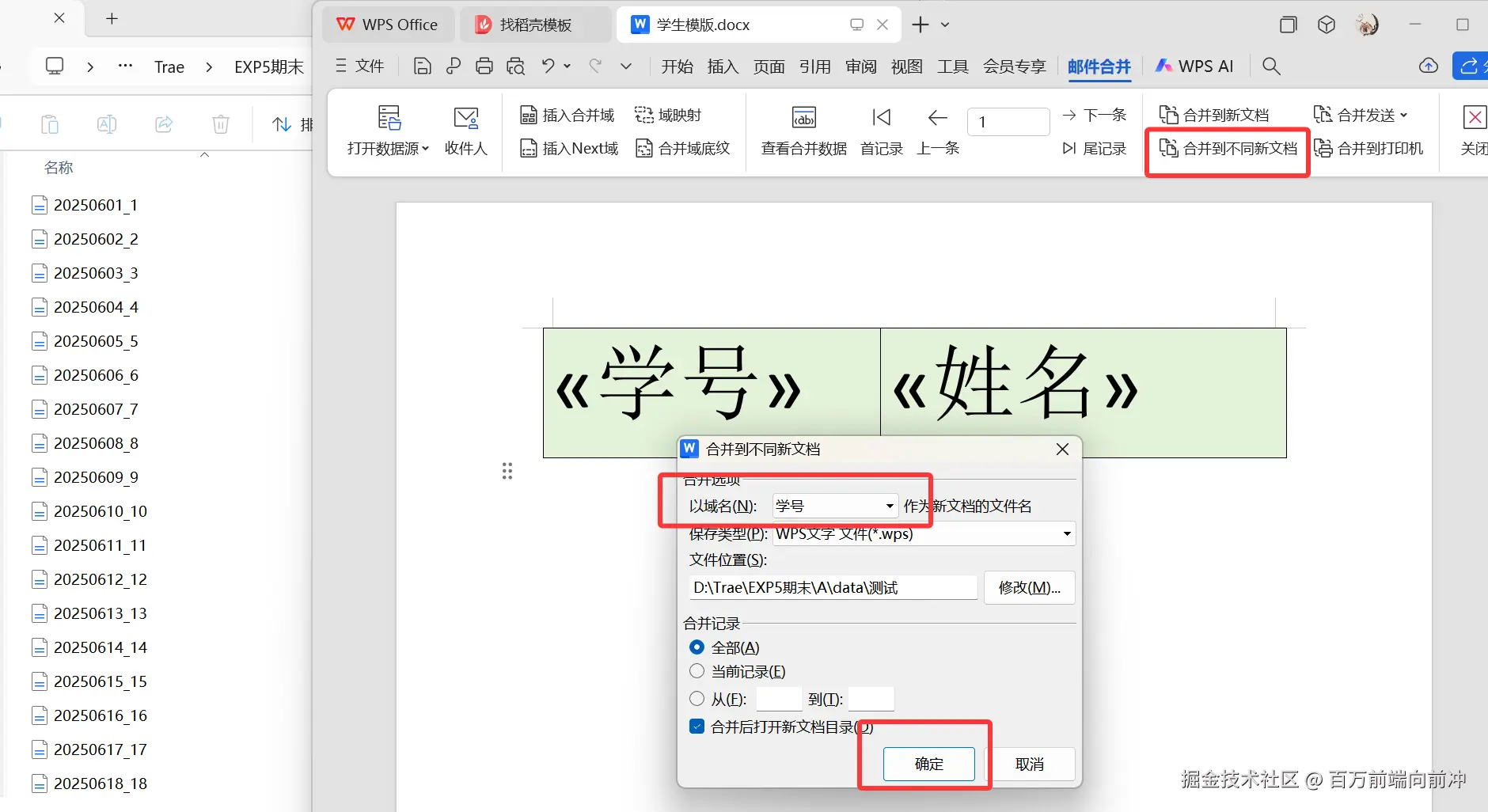Select the From (从) range radio button
1488x812 pixels.
point(697,699)
